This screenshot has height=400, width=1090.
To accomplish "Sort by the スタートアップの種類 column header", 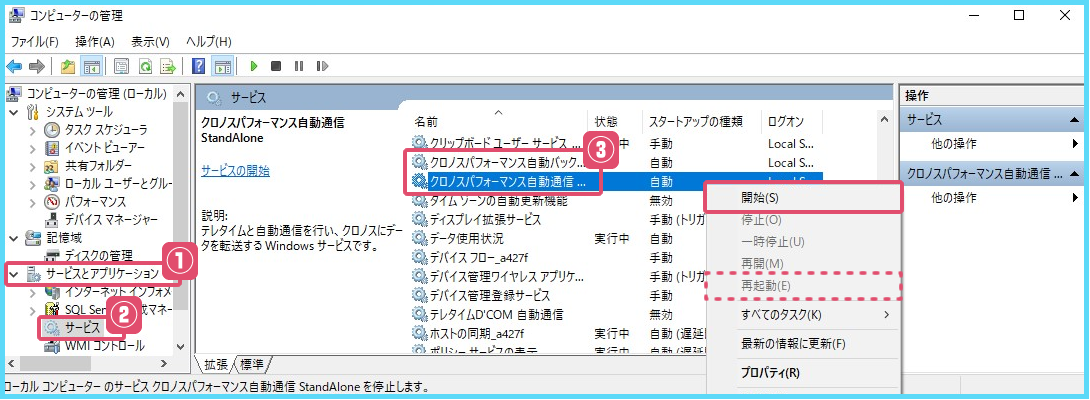I will (x=695, y=121).
